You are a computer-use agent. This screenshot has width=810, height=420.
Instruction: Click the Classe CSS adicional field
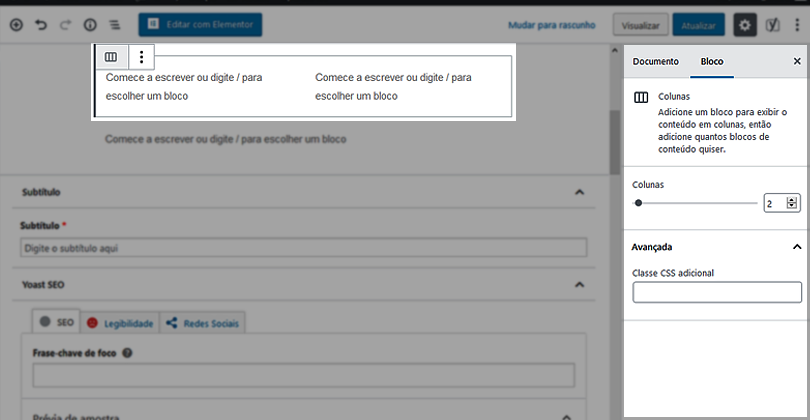click(717, 292)
